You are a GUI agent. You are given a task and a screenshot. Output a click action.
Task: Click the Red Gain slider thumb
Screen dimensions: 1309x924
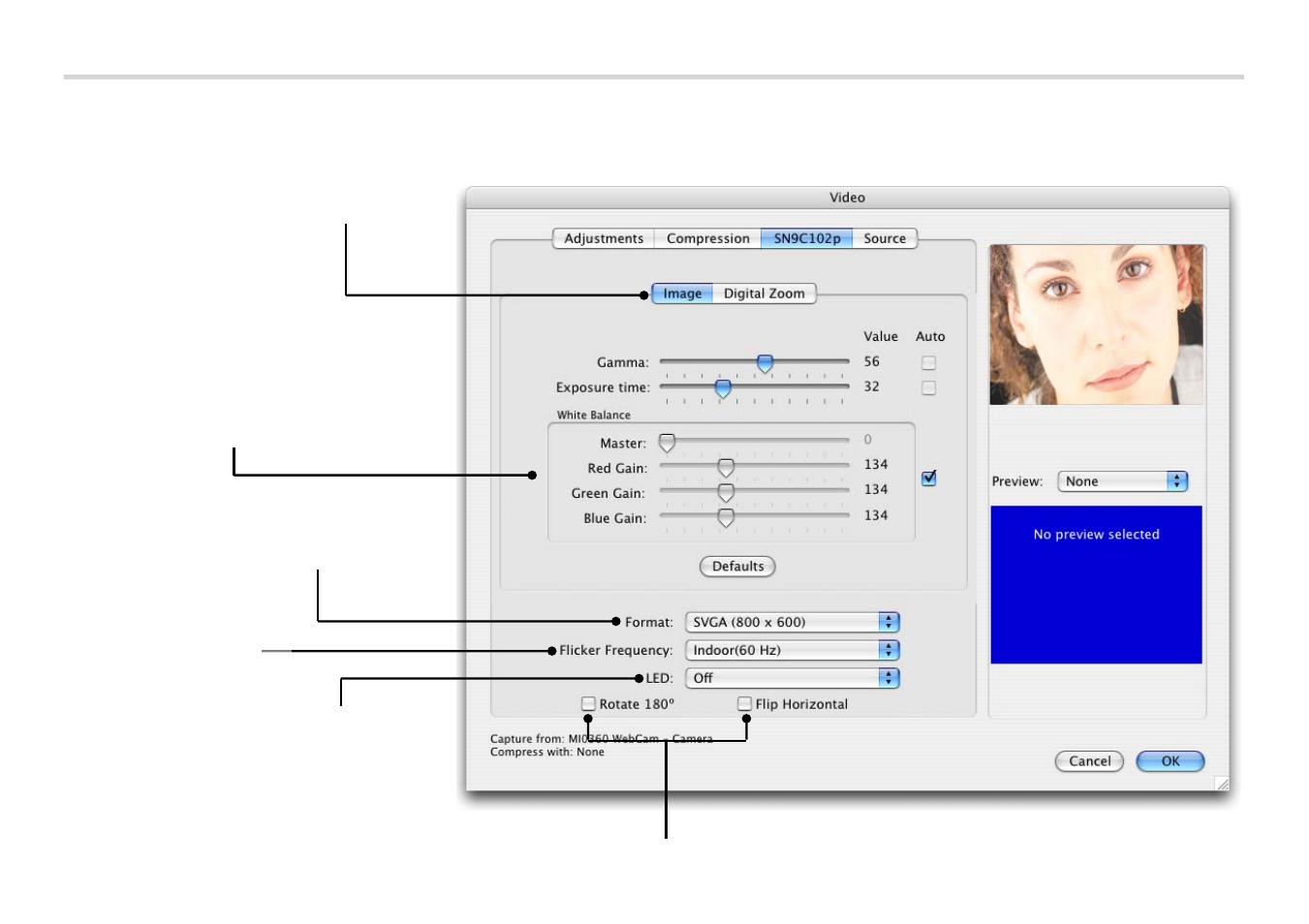[x=726, y=468]
